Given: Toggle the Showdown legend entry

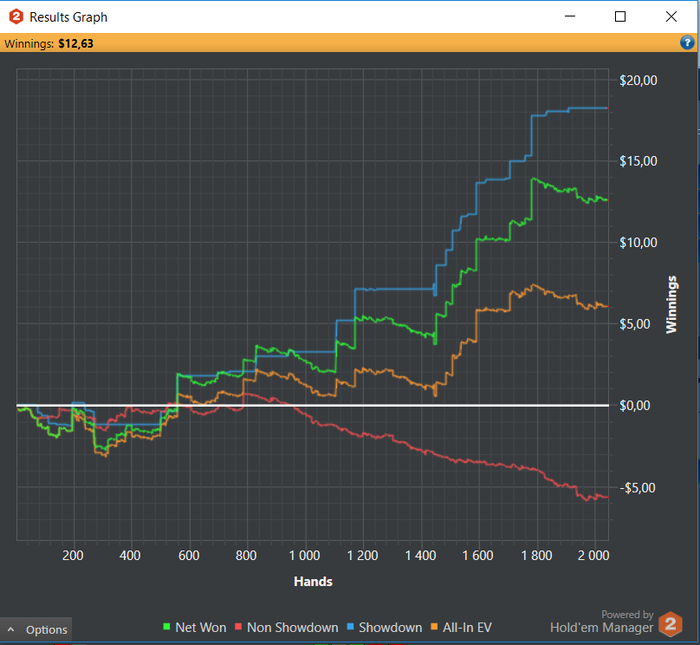Looking at the screenshot, I should tap(384, 627).
